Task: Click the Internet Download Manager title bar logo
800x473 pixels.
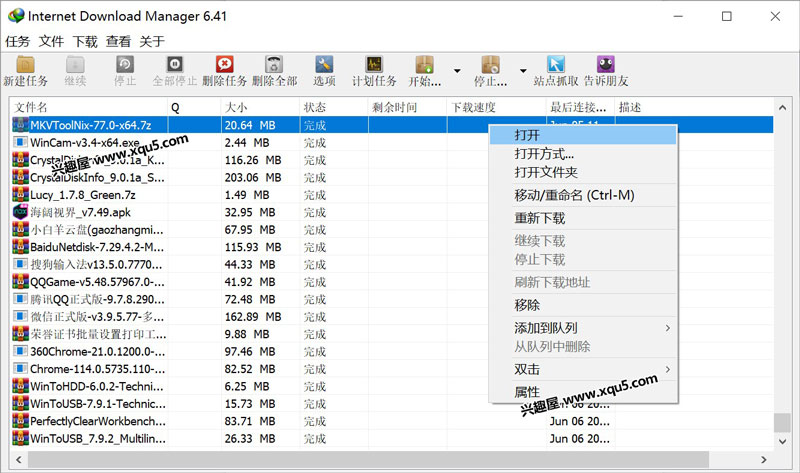Action: click(16, 16)
